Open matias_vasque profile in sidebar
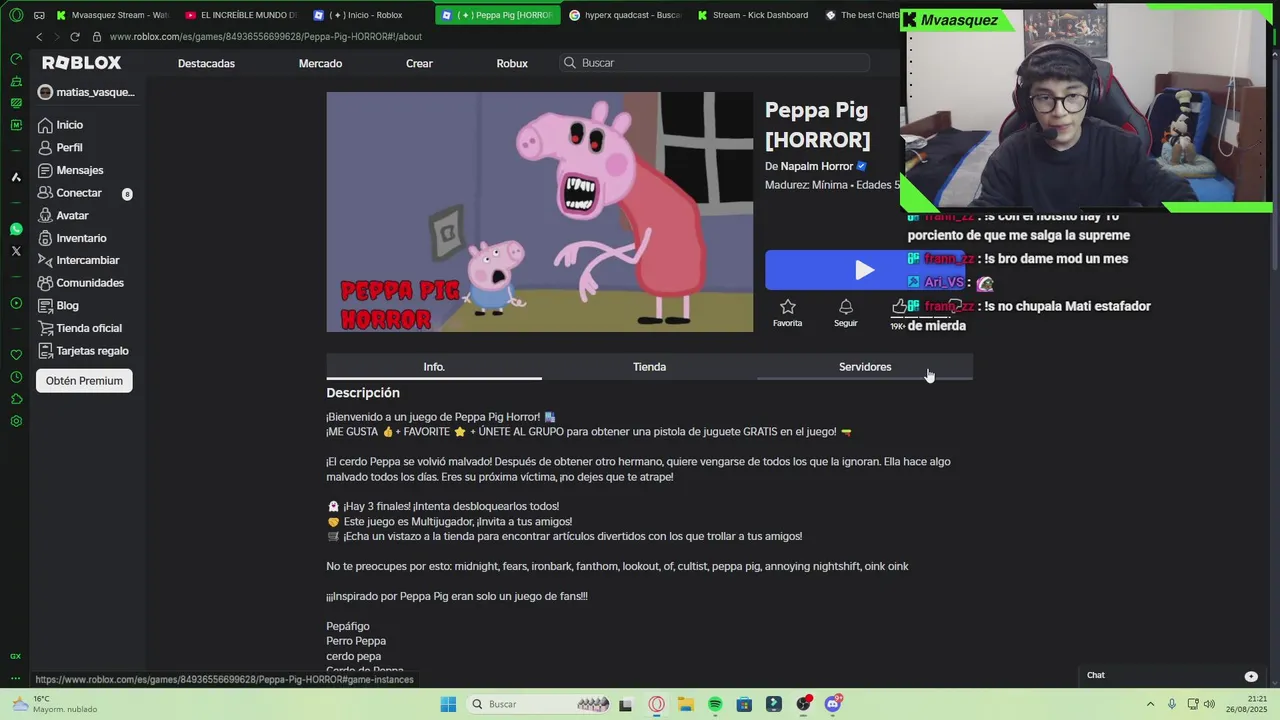Viewport: 1280px width, 720px height. pyautogui.click(x=86, y=92)
